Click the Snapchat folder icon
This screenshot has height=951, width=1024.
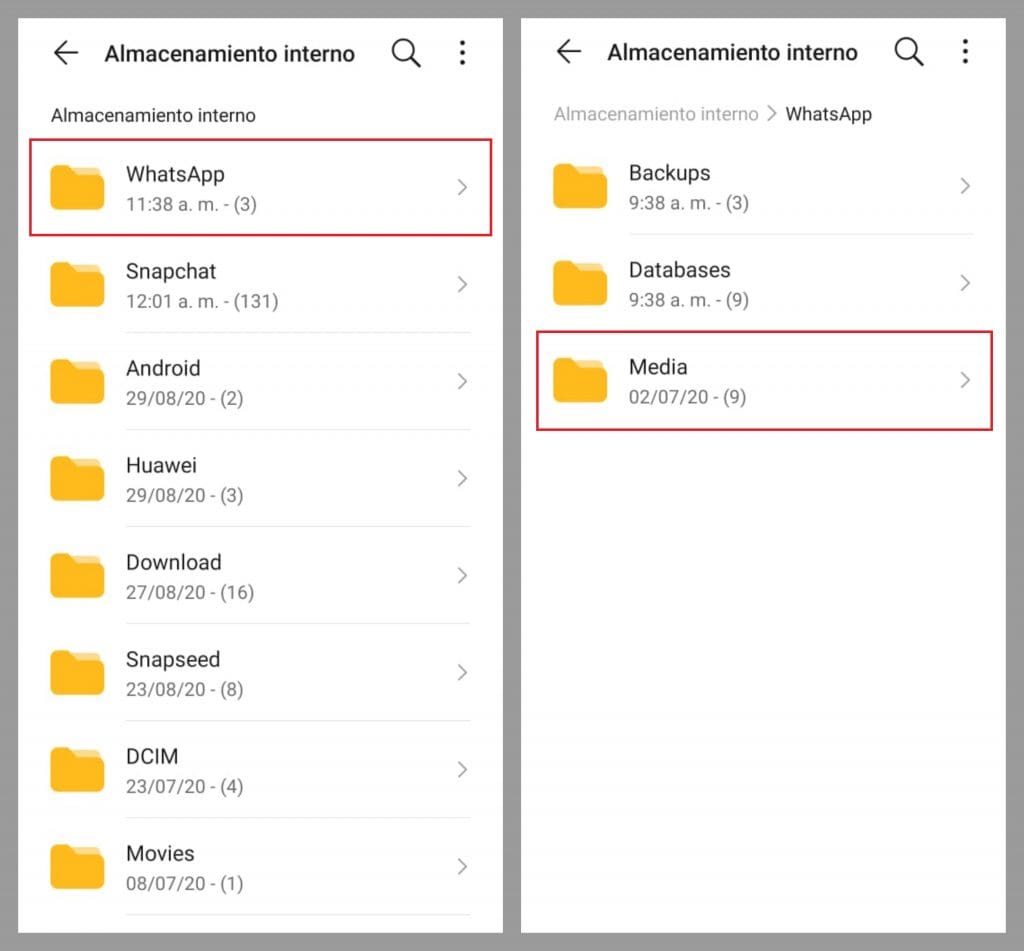(77, 284)
